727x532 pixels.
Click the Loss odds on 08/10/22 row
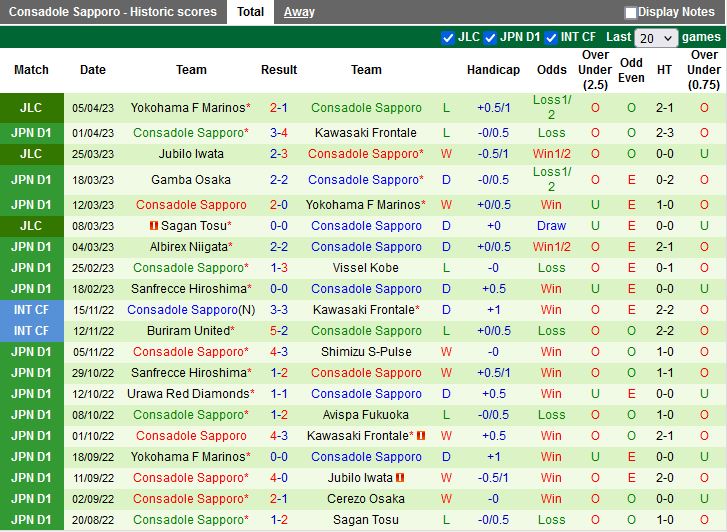click(x=551, y=415)
